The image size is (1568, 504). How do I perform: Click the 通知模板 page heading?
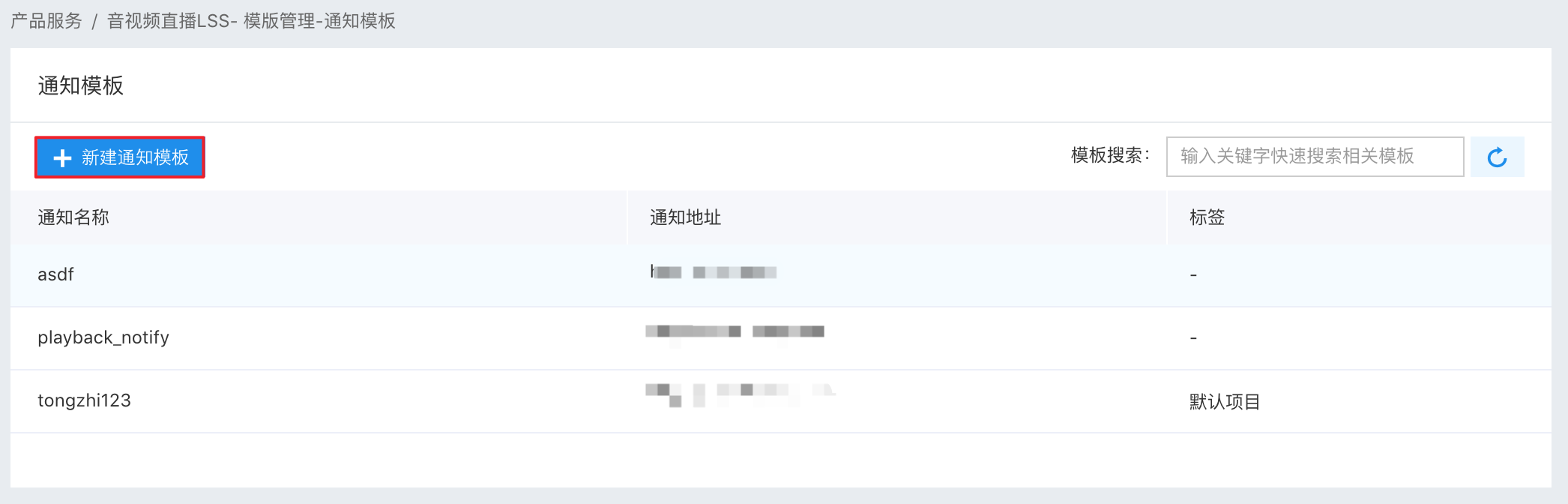[x=80, y=85]
